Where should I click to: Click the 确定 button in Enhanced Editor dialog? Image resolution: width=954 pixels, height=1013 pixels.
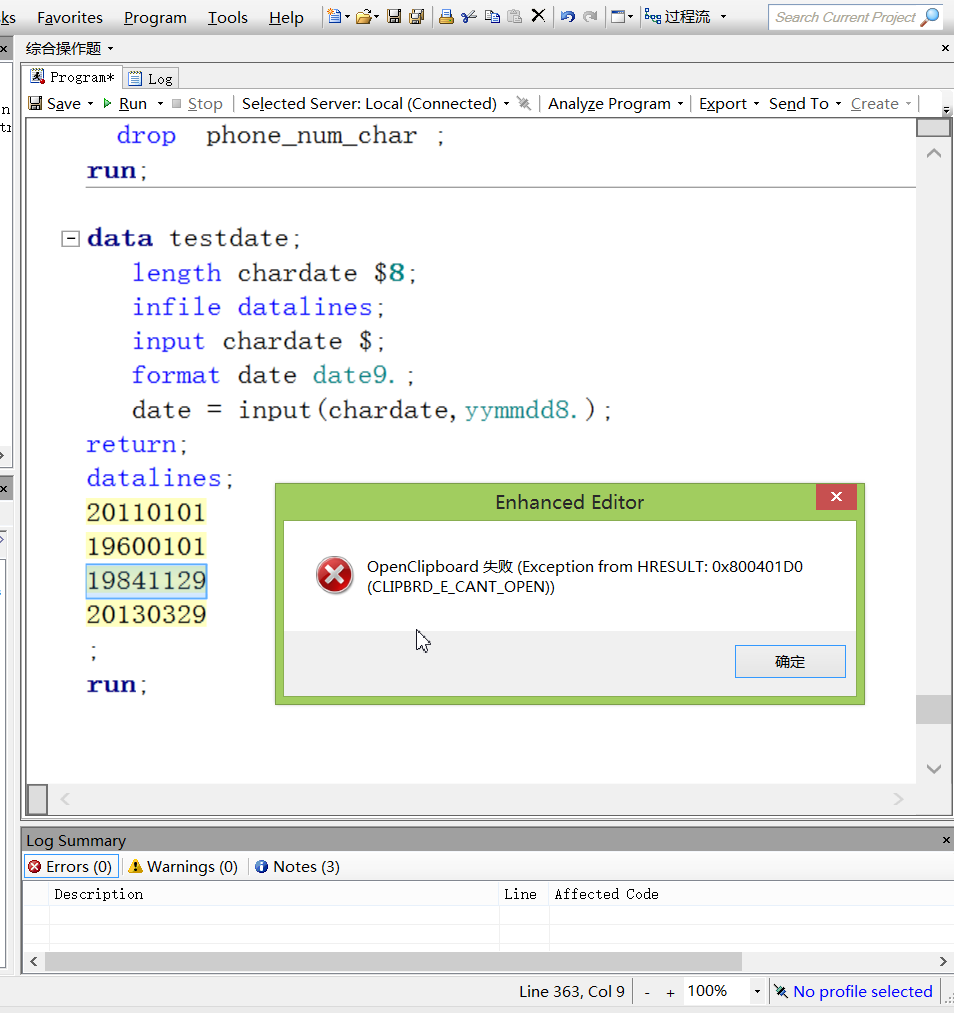pyautogui.click(x=790, y=662)
